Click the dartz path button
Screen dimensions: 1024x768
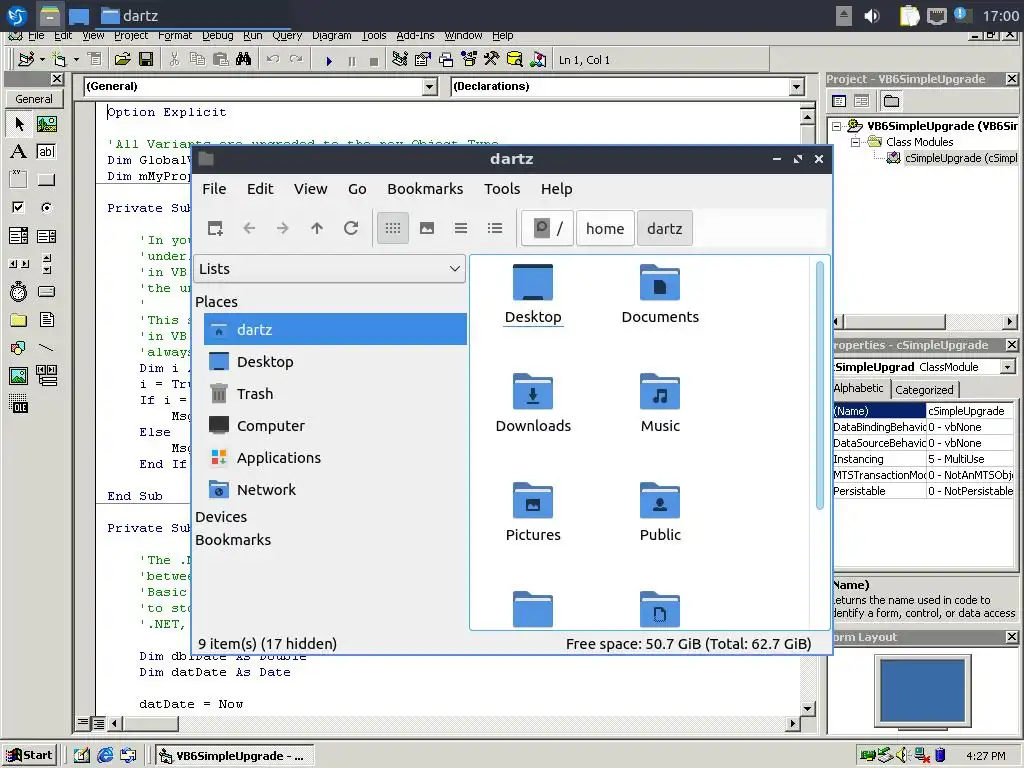coord(664,229)
